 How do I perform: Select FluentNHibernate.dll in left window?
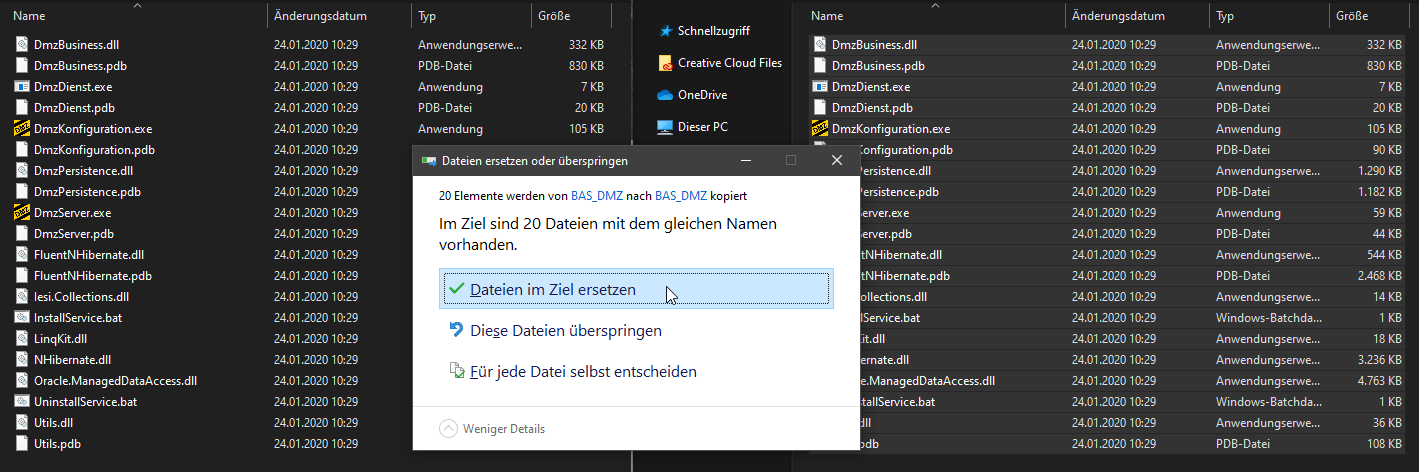pyautogui.click(x=89, y=255)
